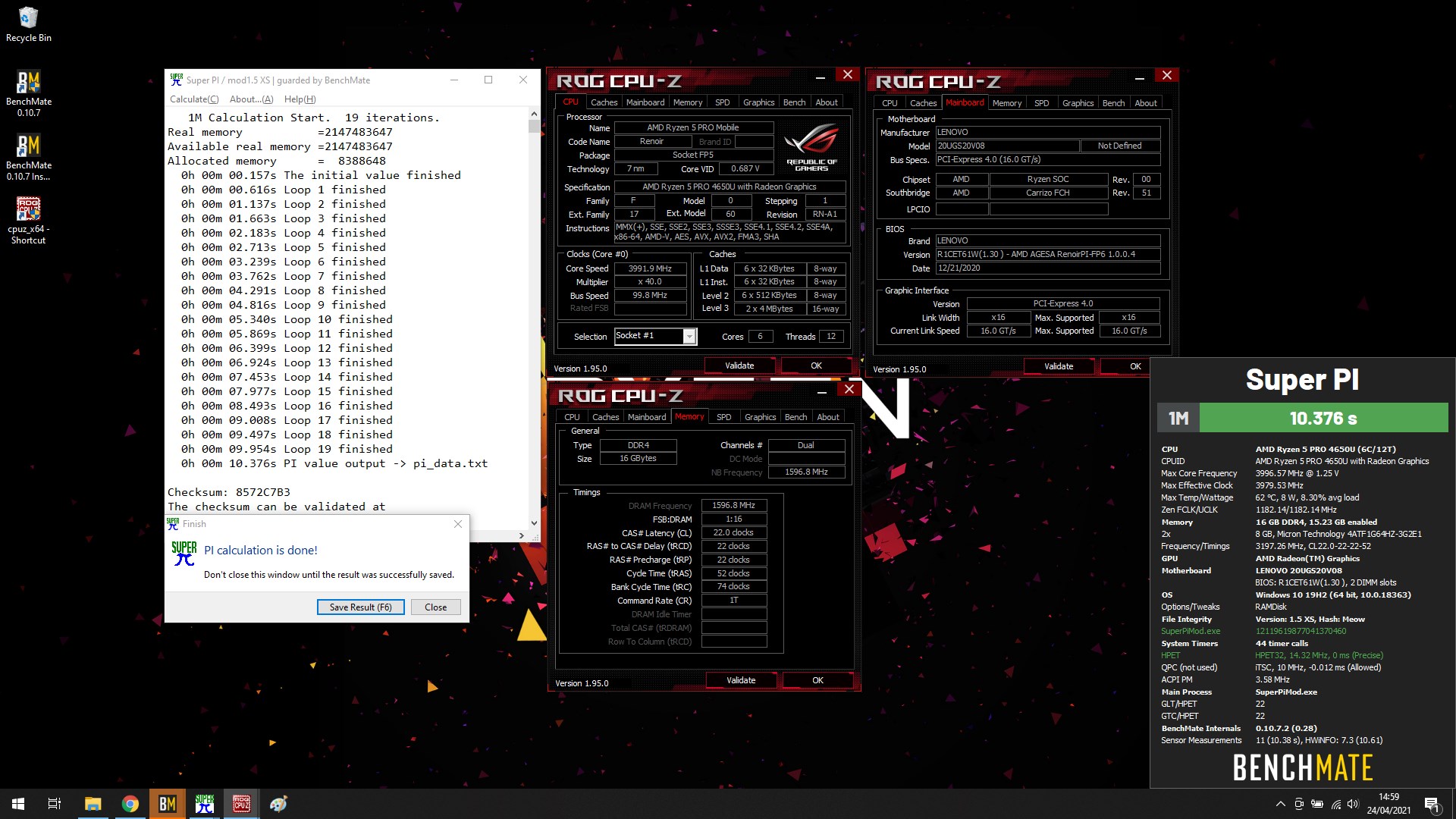This screenshot has width=1456, height=819.
Task: Click the Threads value 12 field
Action: point(831,337)
